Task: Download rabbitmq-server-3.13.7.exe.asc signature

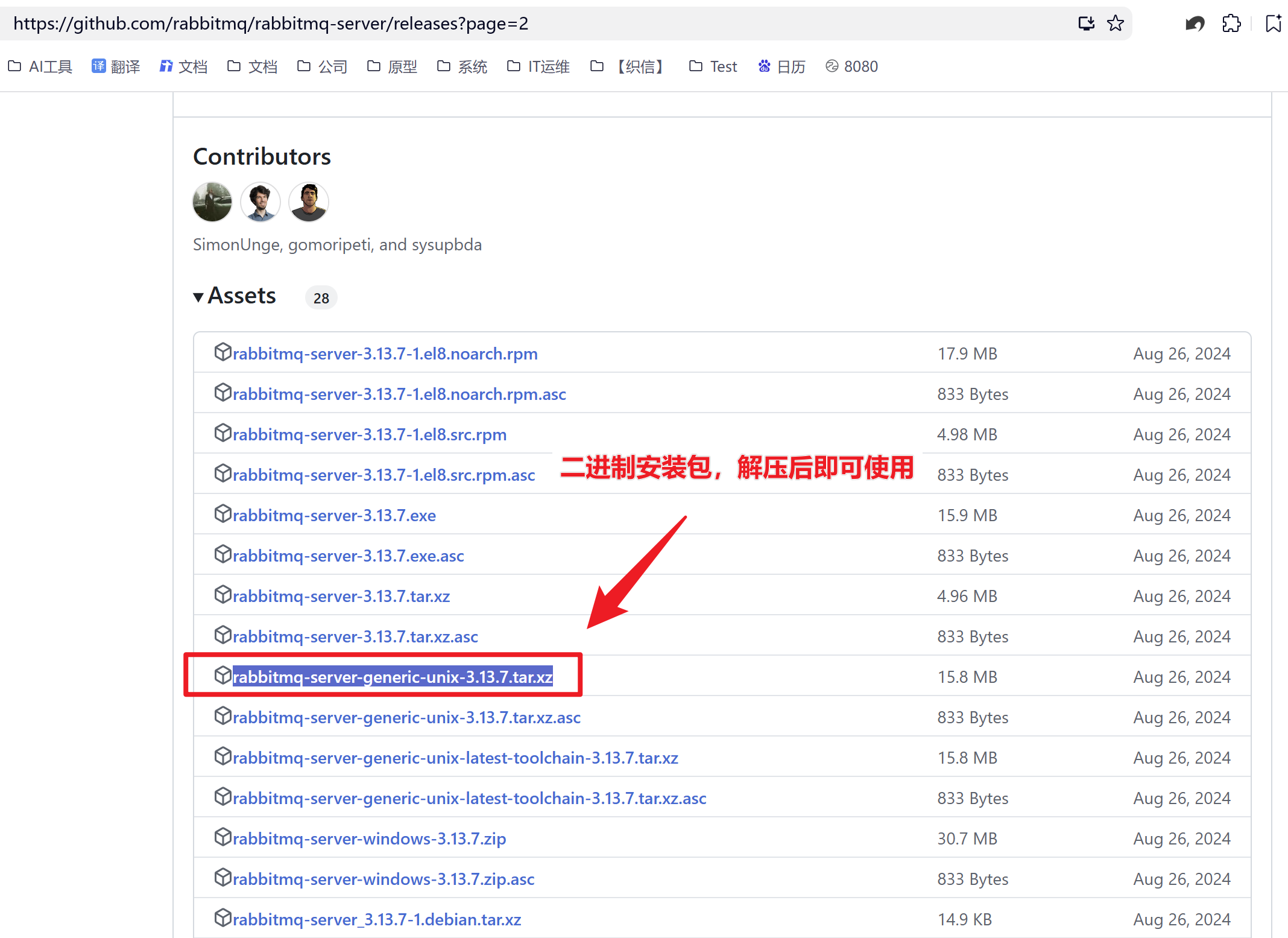Action: tap(349, 556)
